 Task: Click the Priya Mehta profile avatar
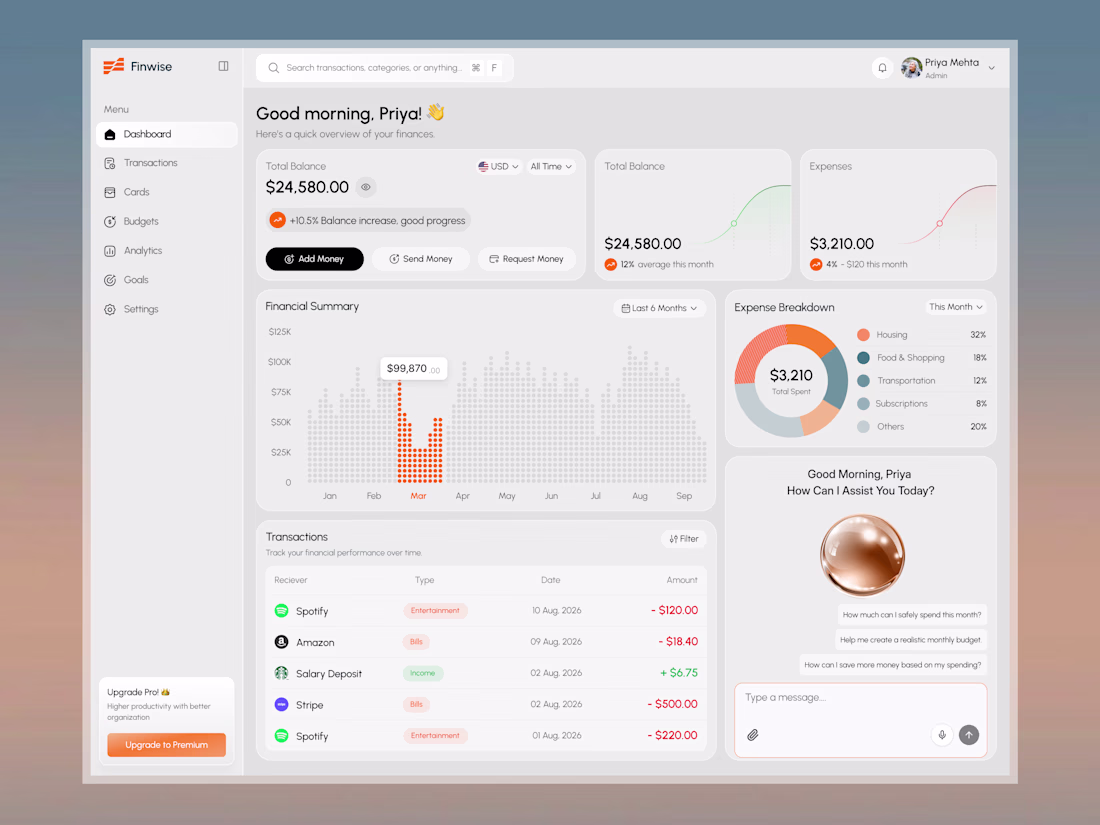coord(911,68)
